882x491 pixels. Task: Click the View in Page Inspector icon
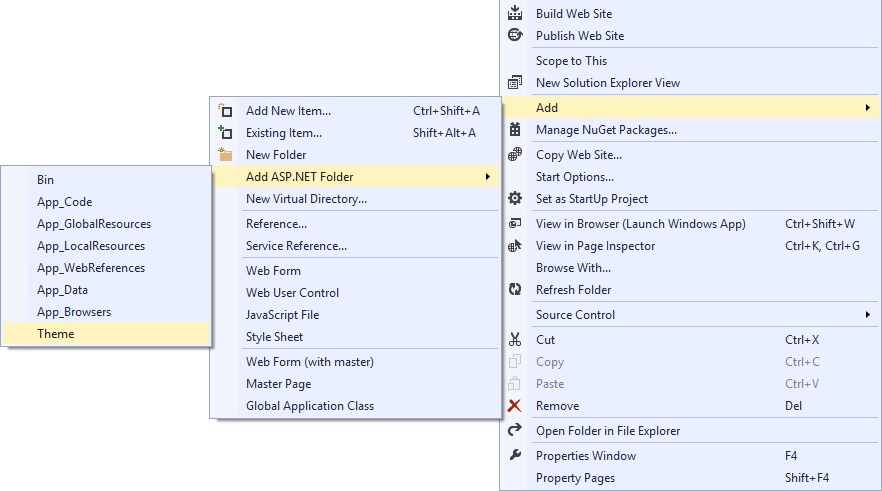(x=515, y=245)
